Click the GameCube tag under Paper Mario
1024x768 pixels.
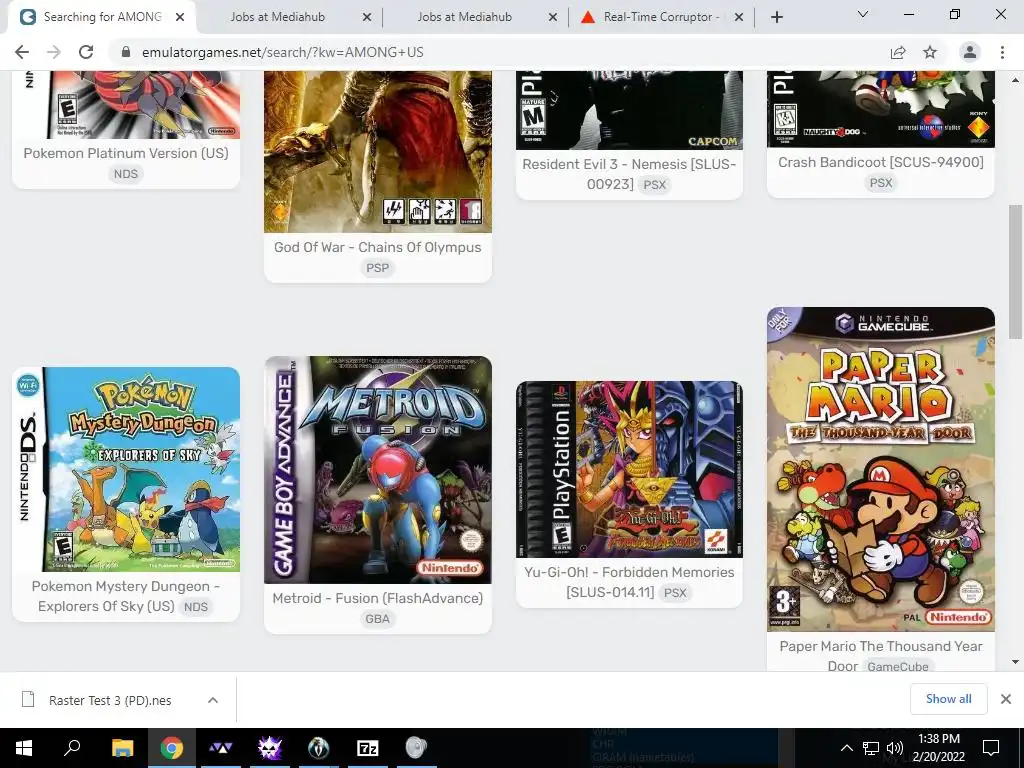tap(897, 666)
